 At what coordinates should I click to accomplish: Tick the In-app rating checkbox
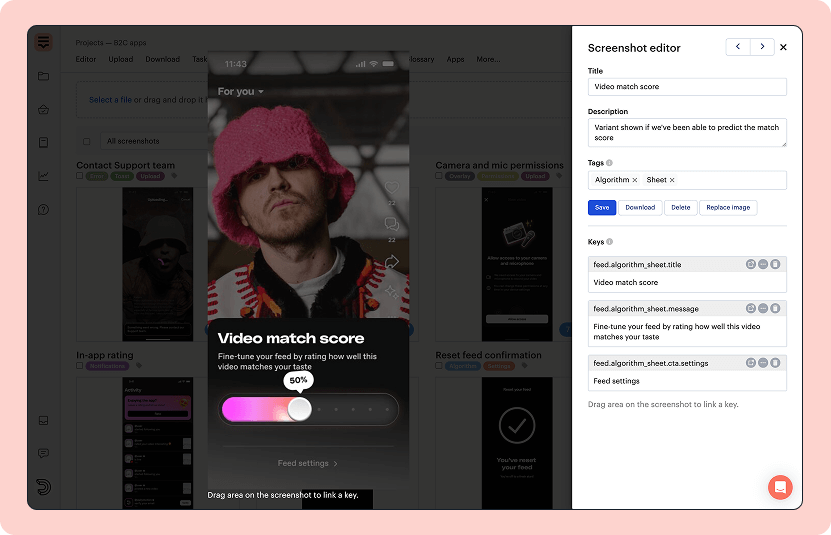(79, 366)
